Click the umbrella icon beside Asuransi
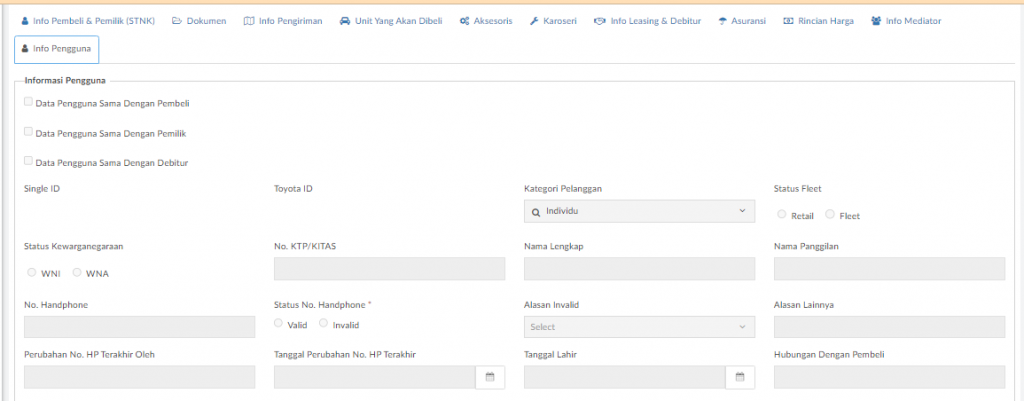This screenshot has width=1024, height=401. 722,21
